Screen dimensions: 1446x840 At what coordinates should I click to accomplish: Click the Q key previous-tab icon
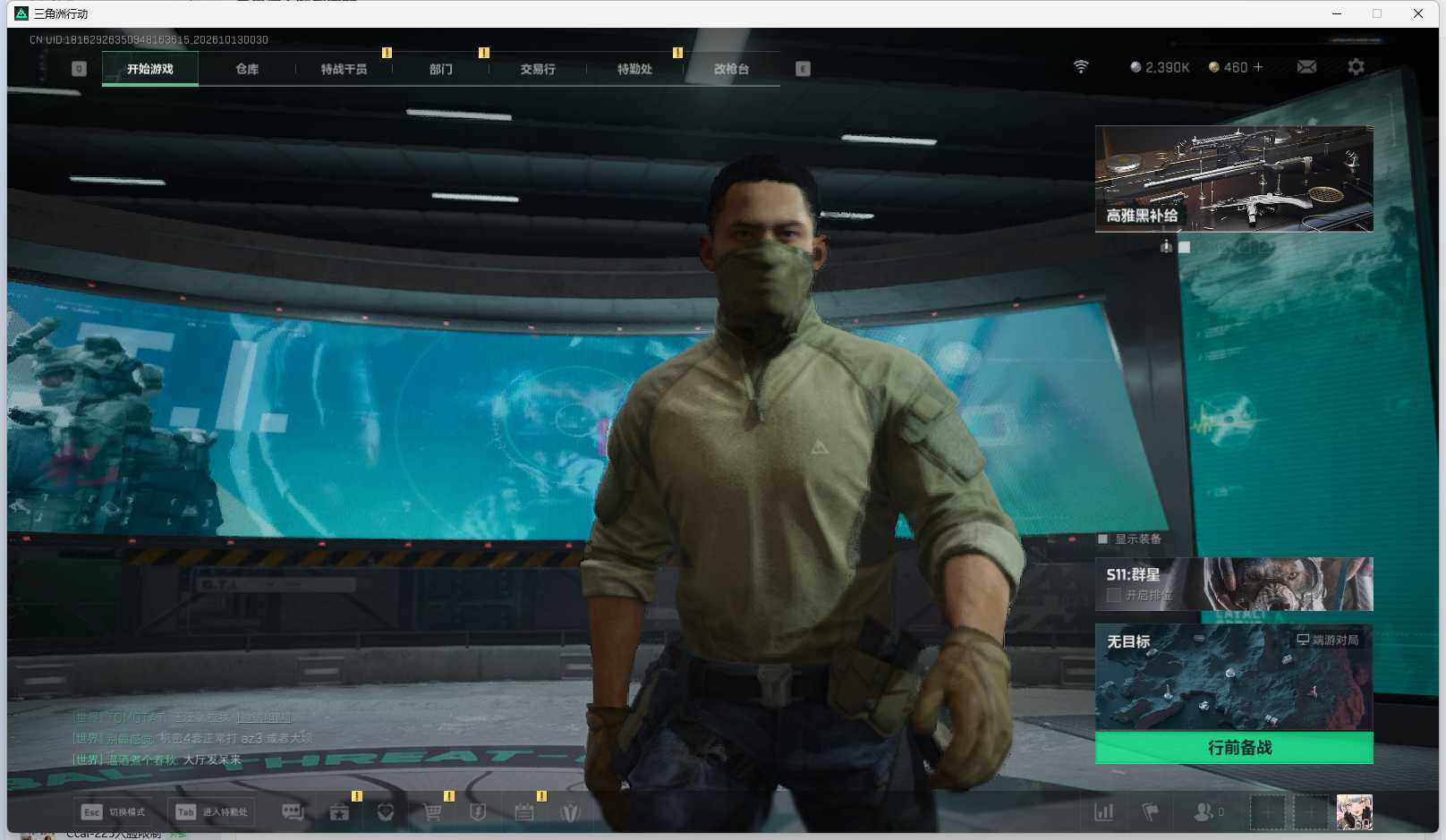click(79, 69)
